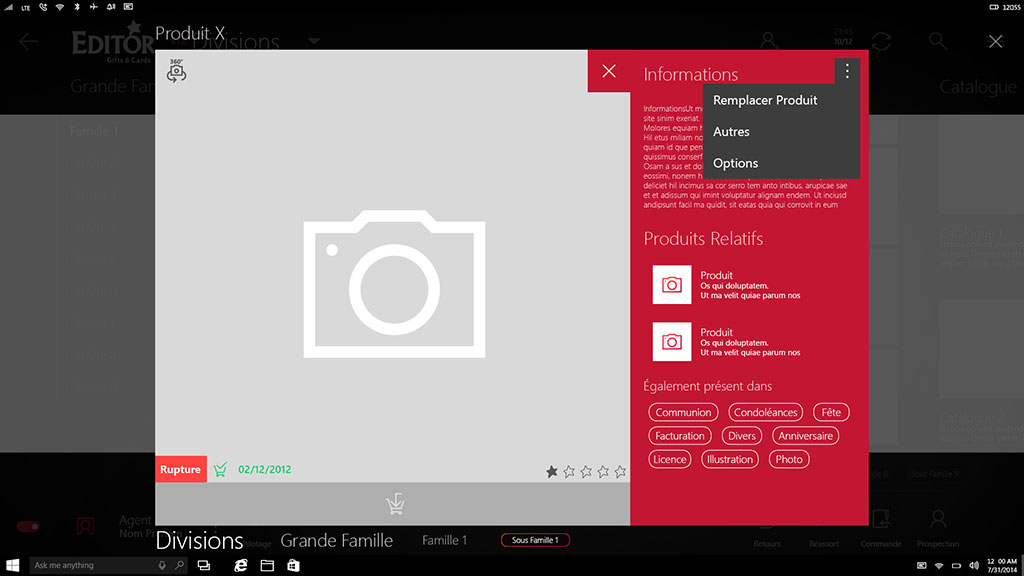Click the 'Sous Famille 1' breadcrumb pill

535,540
